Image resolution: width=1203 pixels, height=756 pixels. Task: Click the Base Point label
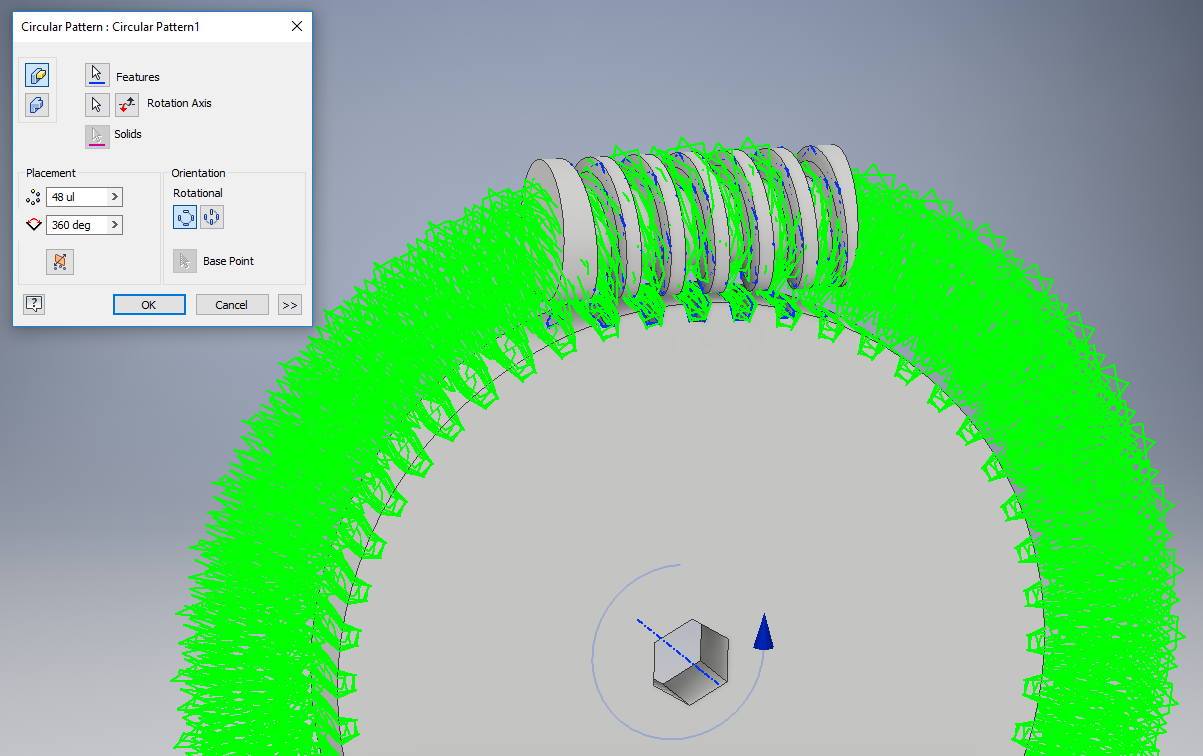[228, 261]
